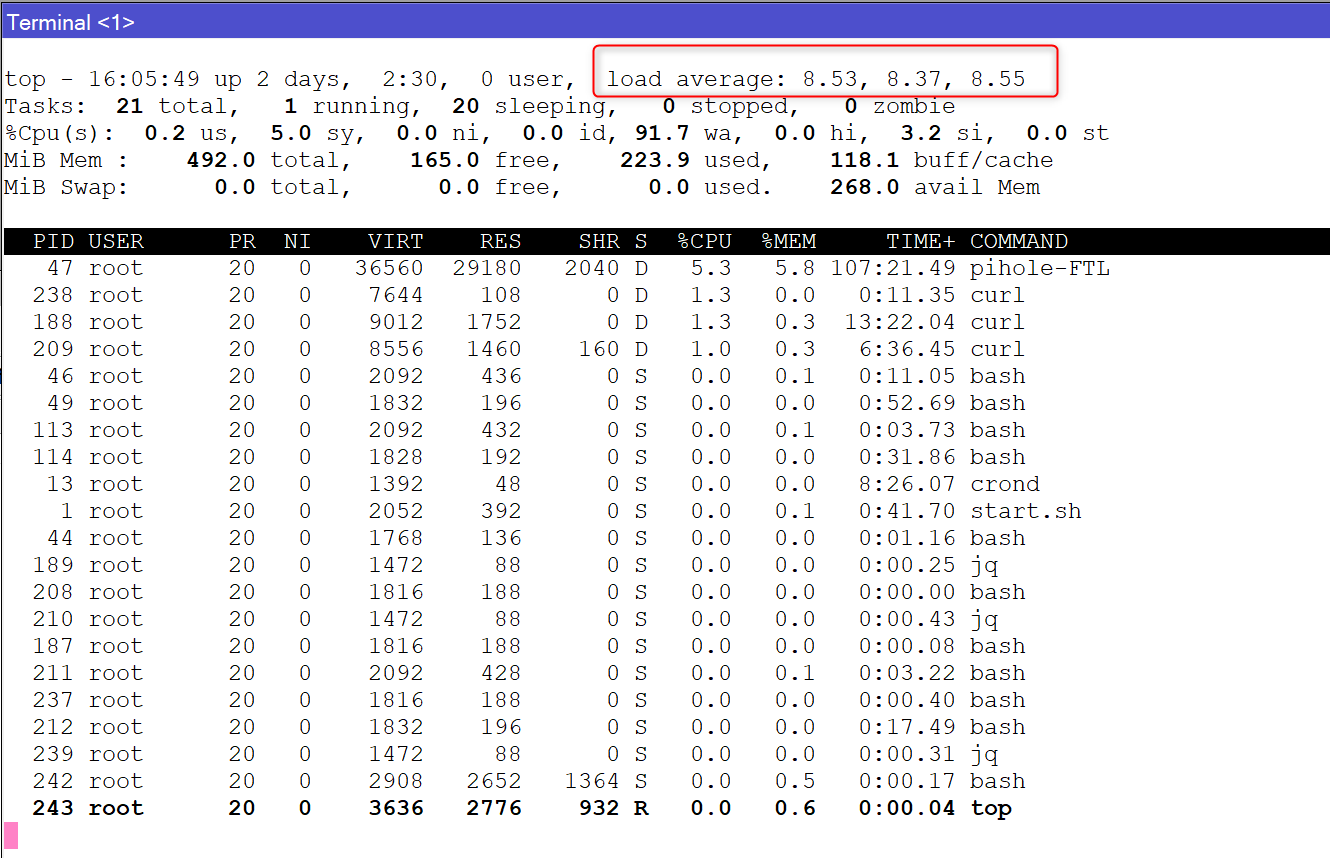Click the "jq" command in PID 189 row
Image resolution: width=1330 pixels, height=858 pixels.
tap(984, 565)
